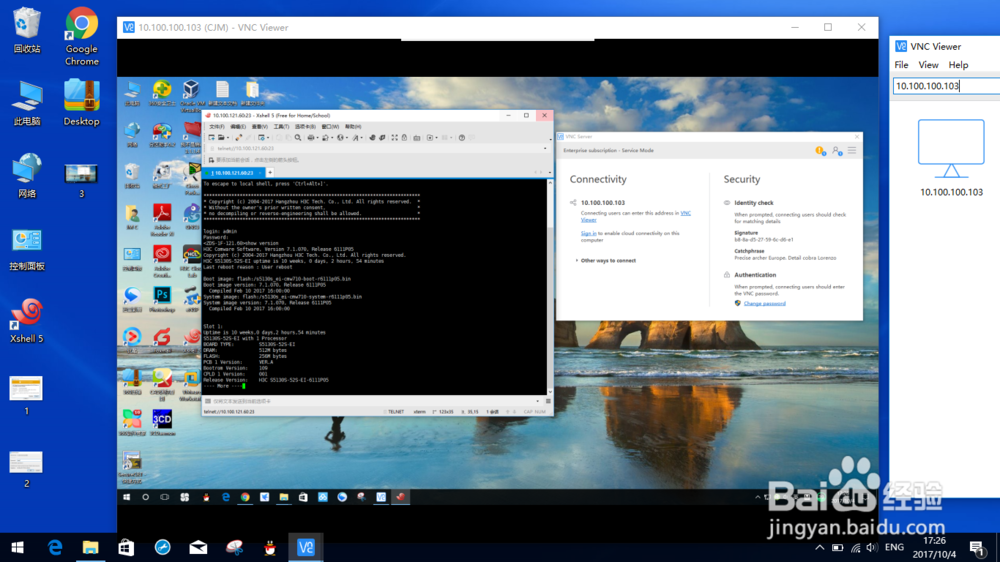The height and width of the screenshot is (562, 1000).
Task: Open the Help menu in VNC Viewer
Action: click(958, 65)
